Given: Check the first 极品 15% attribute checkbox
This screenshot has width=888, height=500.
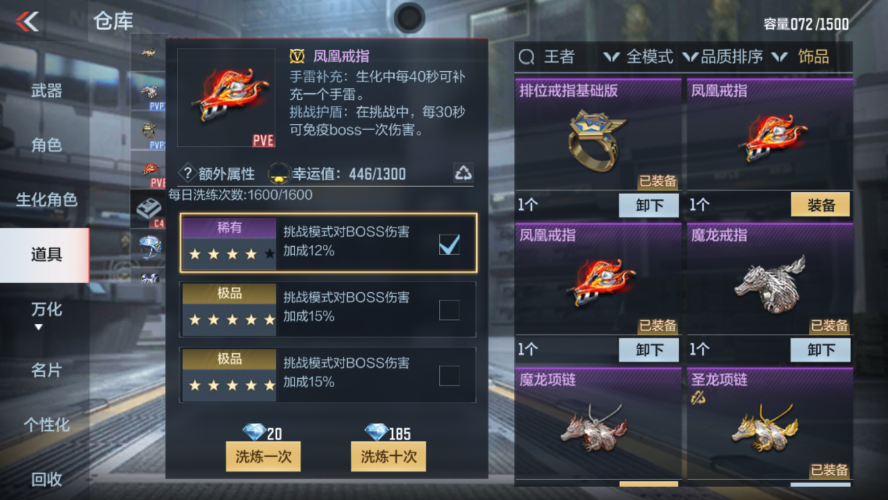Looking at the screenshot, I should tap(449, 310).
